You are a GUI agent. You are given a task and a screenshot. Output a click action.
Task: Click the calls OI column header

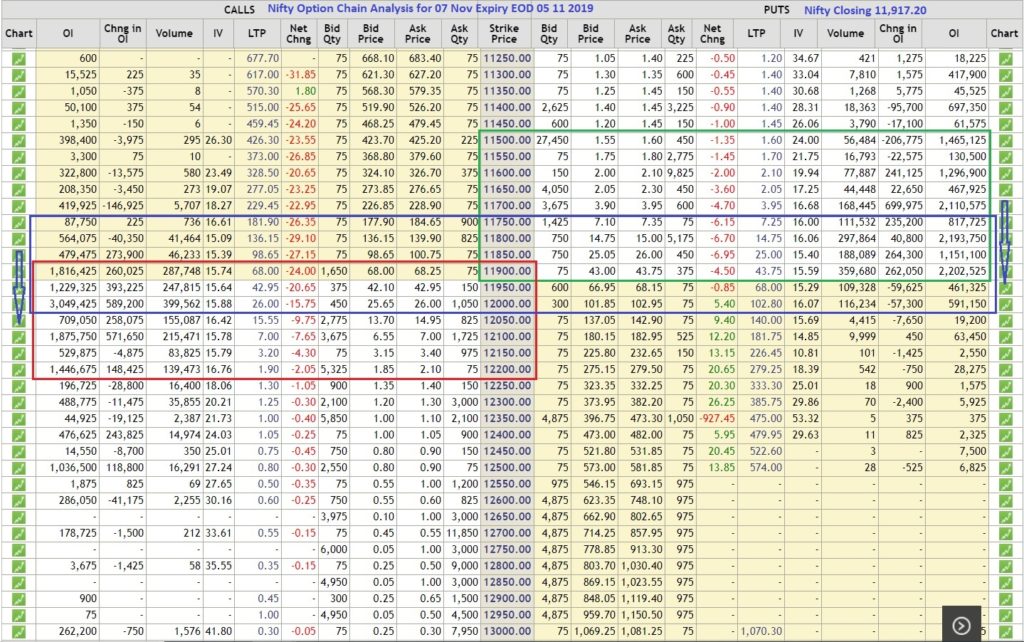pos(68,33)
